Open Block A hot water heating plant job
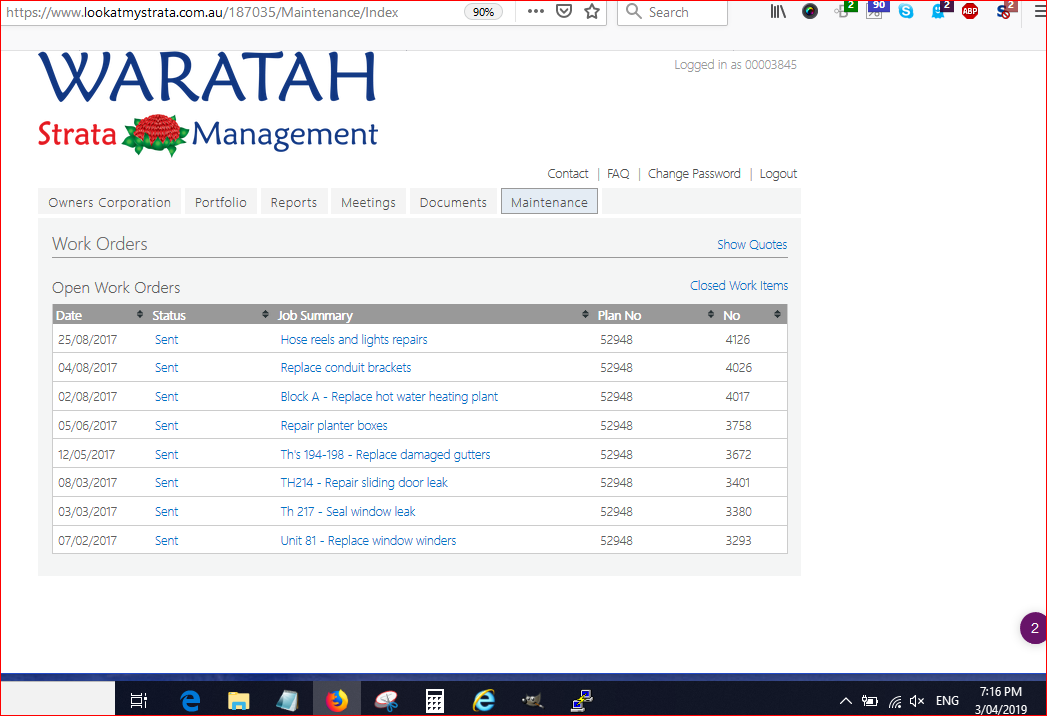 pos(389,397)
